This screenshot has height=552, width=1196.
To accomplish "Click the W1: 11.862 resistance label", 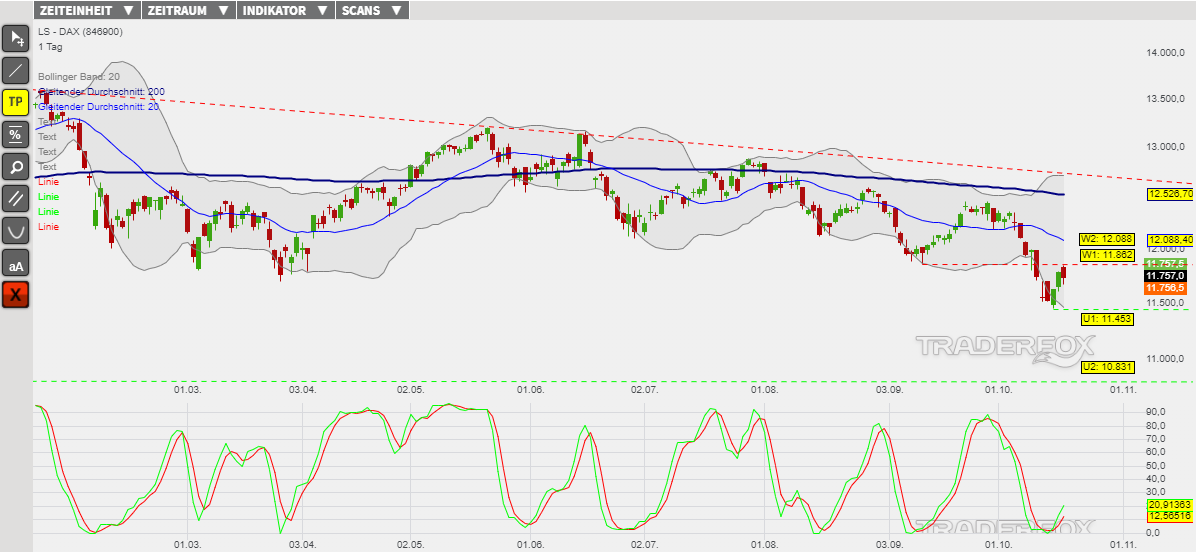I will pyautogui.click(x=1108, y=255).
